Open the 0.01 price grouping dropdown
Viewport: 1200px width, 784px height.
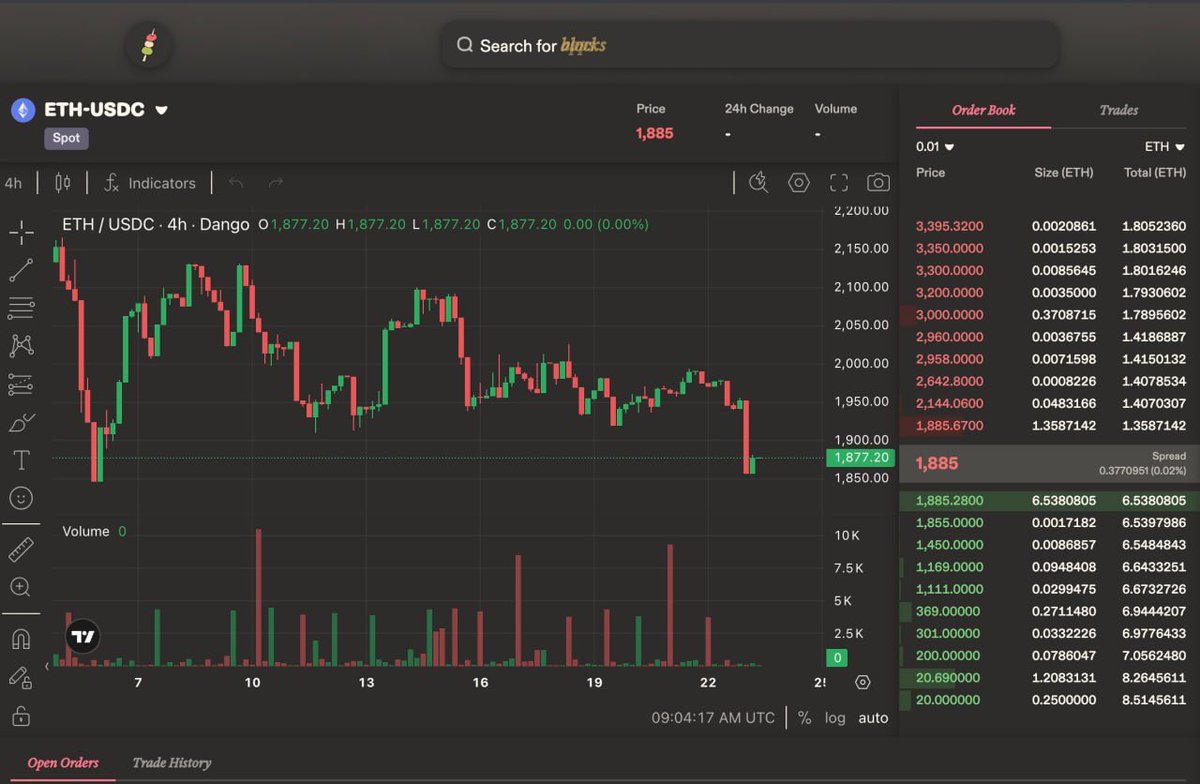[934, 147]
